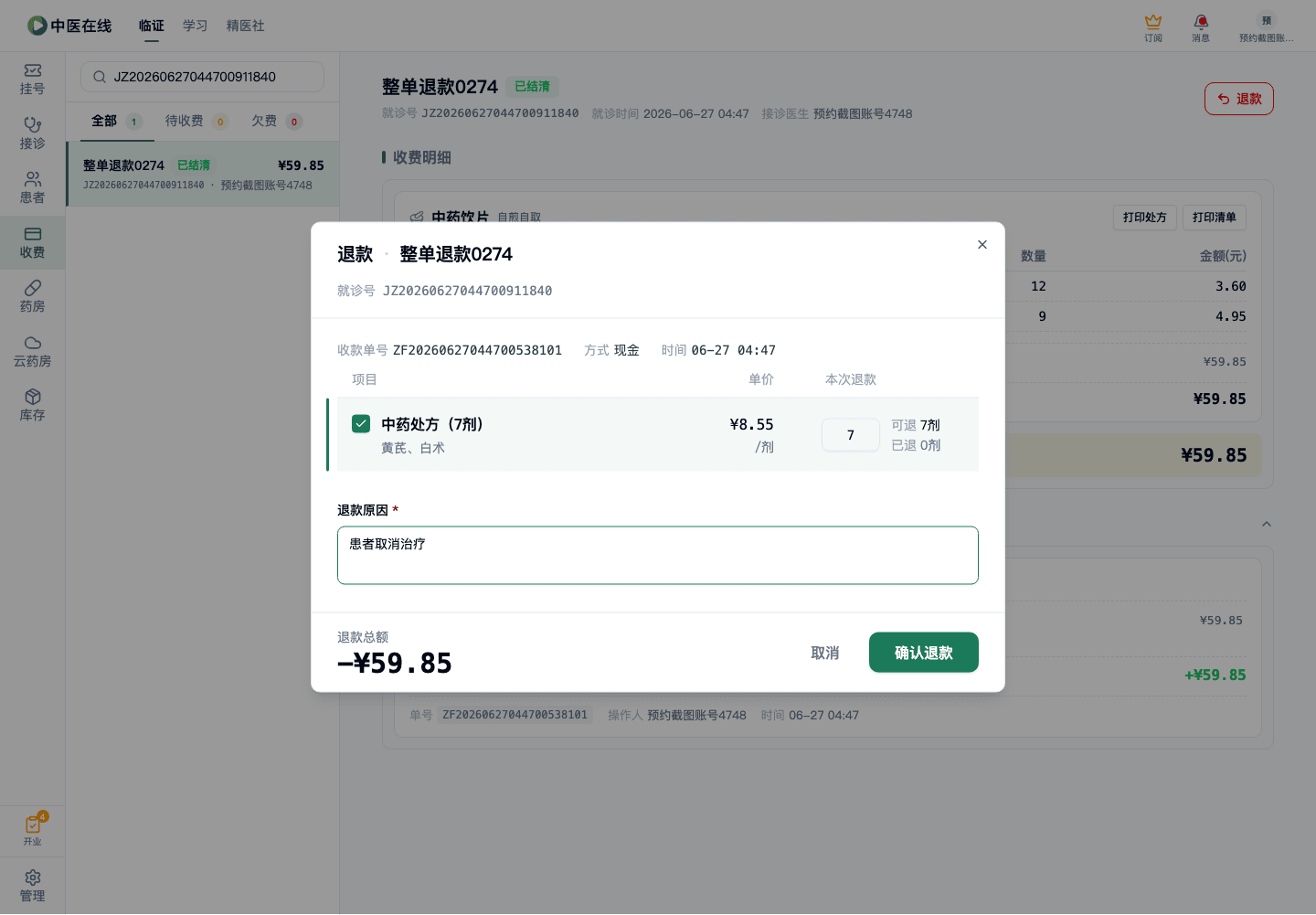Switch to the 临证 top tab
1316x915 pixels.
click(x=152, y=26)
